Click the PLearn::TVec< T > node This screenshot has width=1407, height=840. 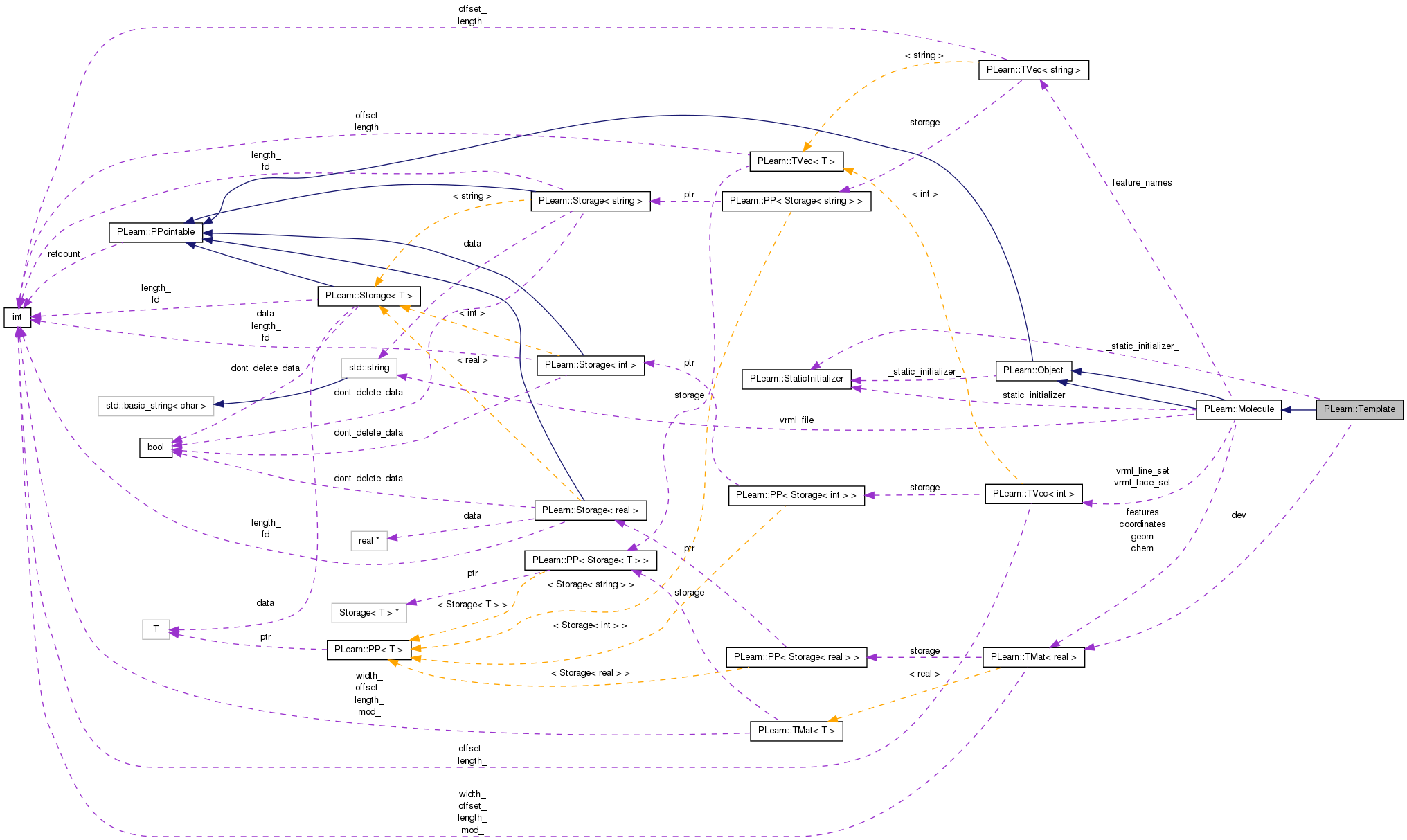coord(796,161)
